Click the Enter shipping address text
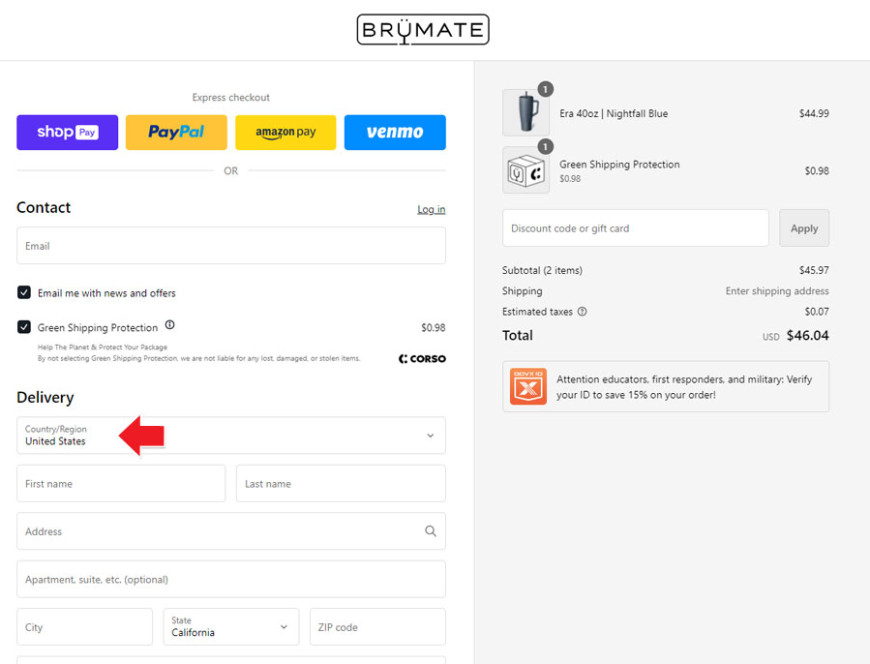This screenshot has height=664, width=870. point(777,291)
